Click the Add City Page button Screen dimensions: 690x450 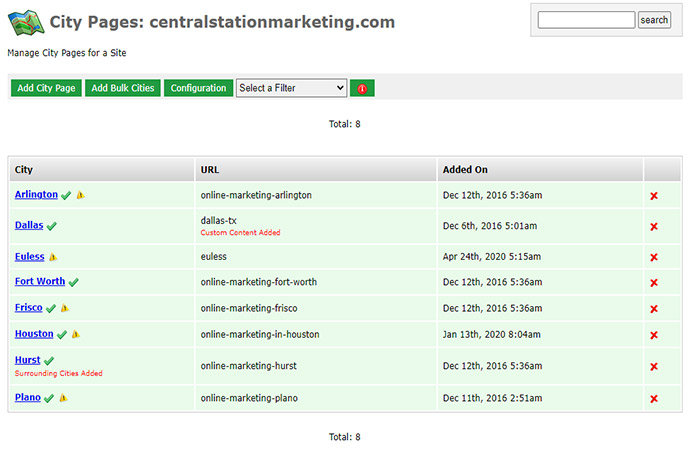[46, 88]
